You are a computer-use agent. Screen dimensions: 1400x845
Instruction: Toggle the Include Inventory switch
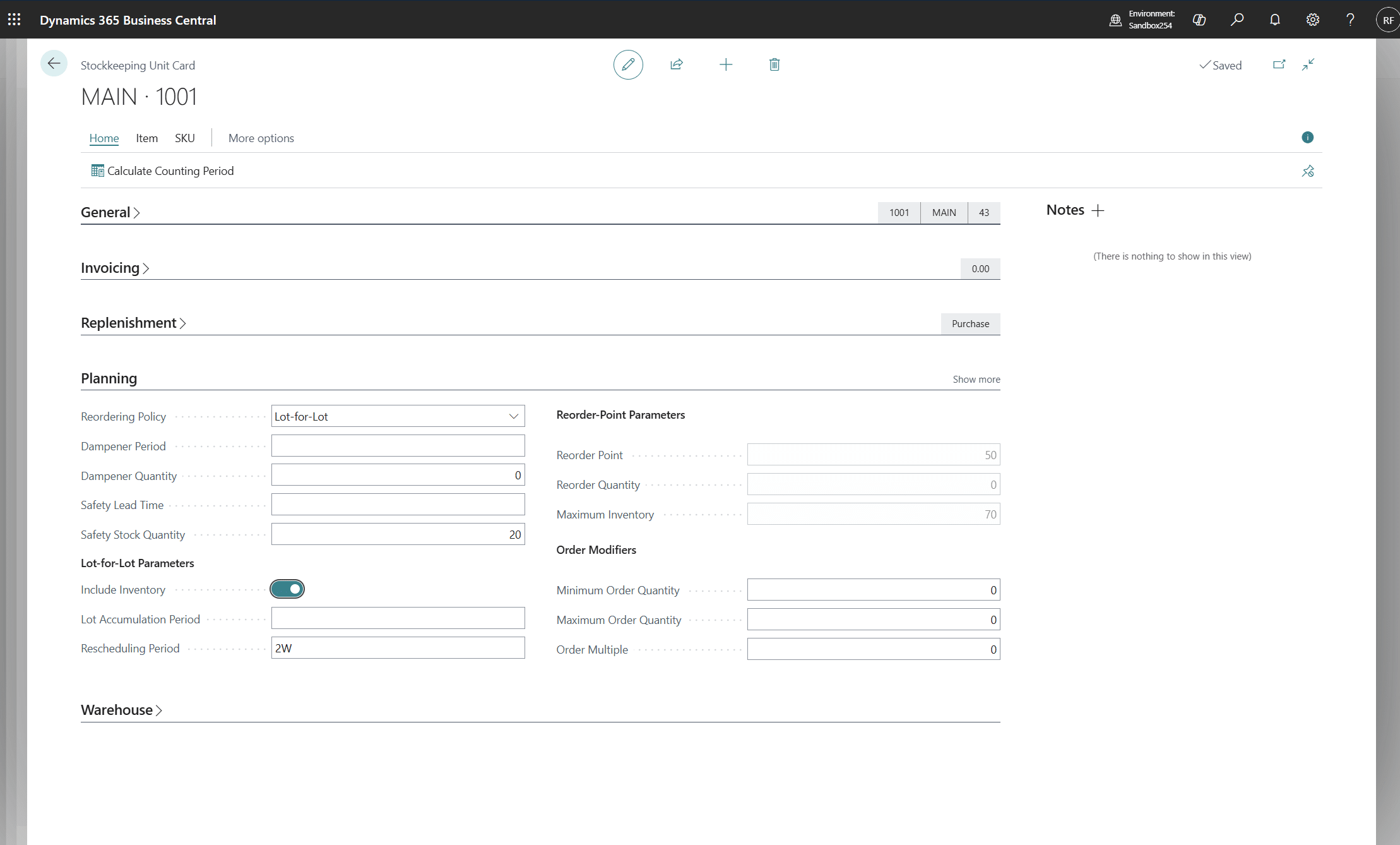[x=287, y=589]
